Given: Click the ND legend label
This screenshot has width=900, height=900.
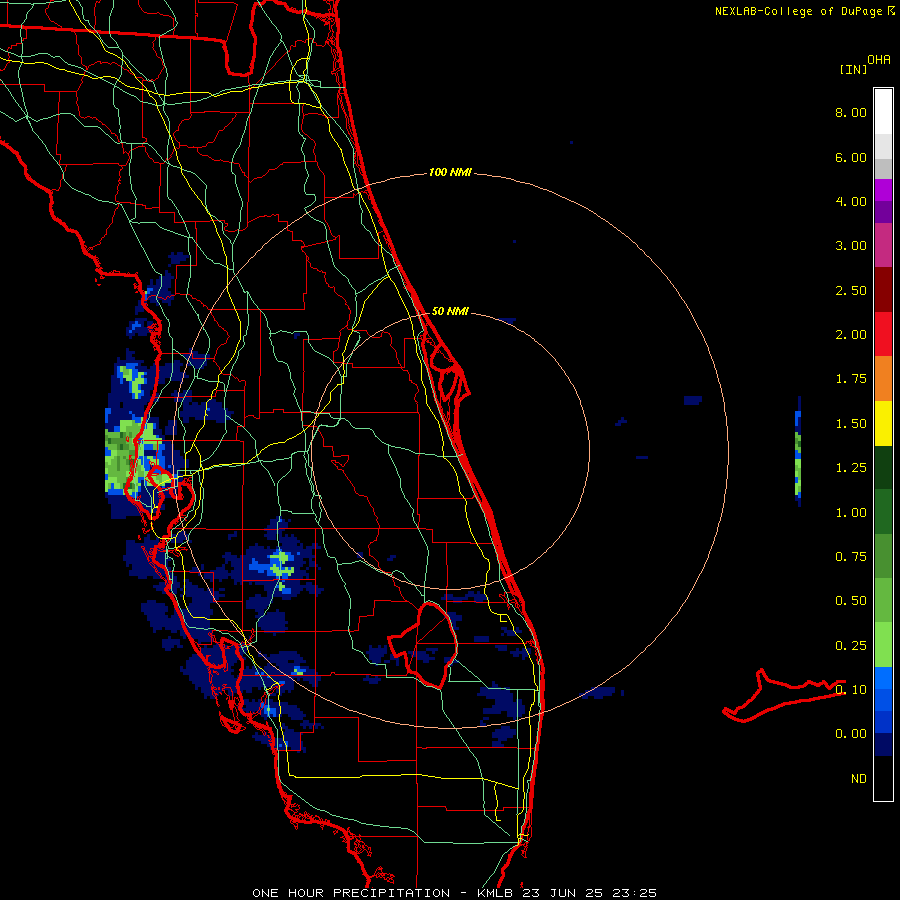Looking at the screenshot, I should 859,779.
